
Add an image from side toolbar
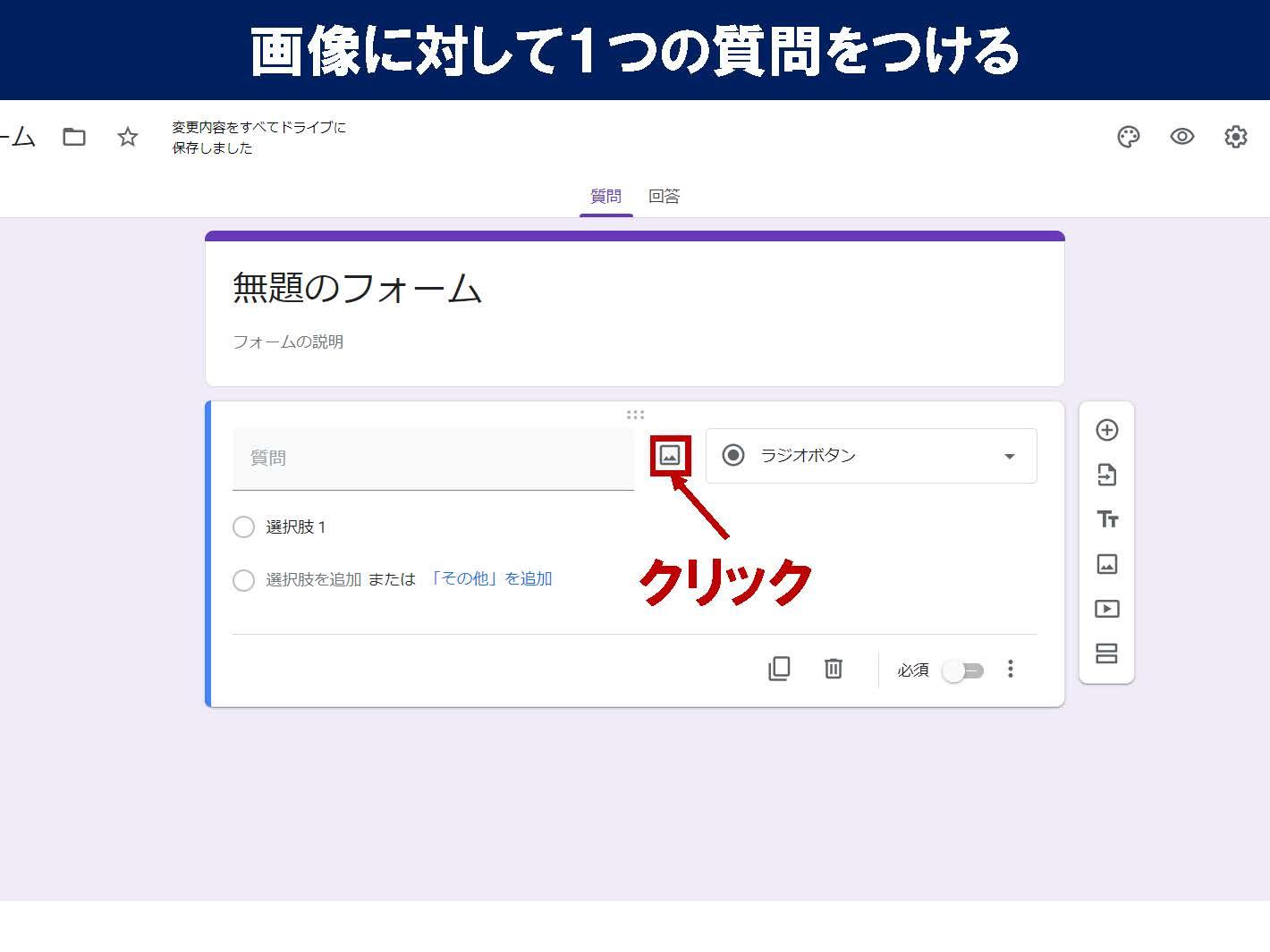coord(1107,564)
